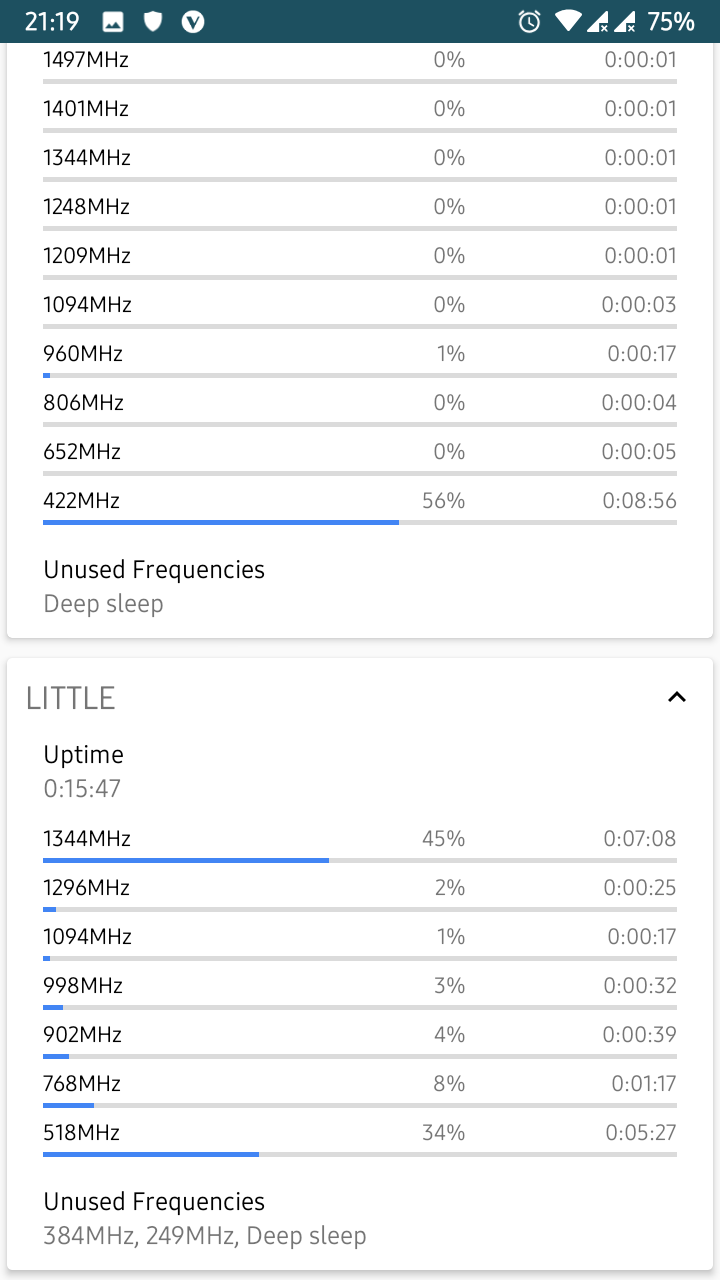
Task: Tap the 518MHz frequency row
Action: click(360, 1138)
